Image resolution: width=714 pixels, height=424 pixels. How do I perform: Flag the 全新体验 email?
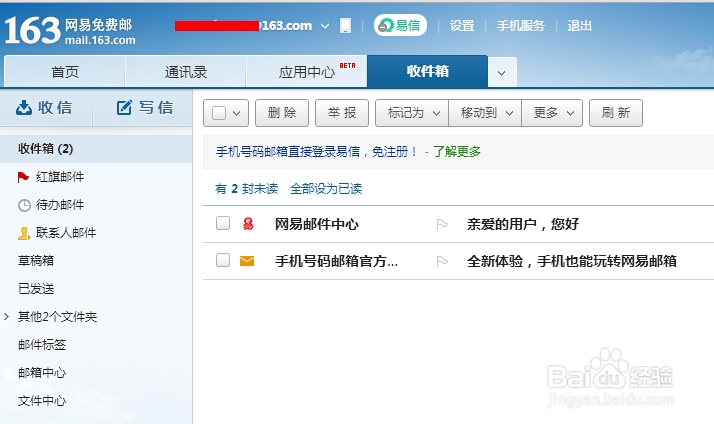442,261
